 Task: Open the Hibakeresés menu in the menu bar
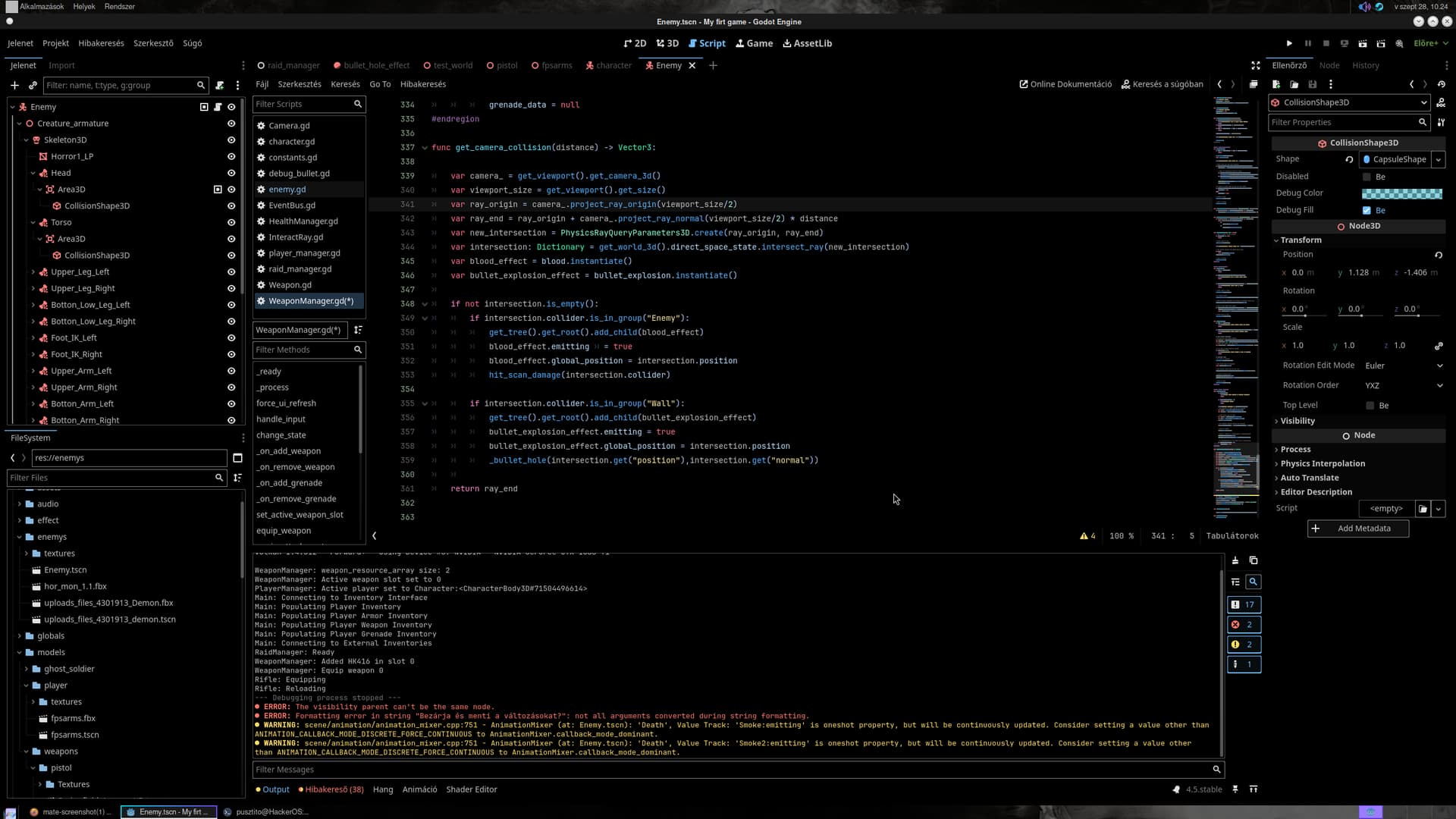pyautogui.click(x=101, y=43)
